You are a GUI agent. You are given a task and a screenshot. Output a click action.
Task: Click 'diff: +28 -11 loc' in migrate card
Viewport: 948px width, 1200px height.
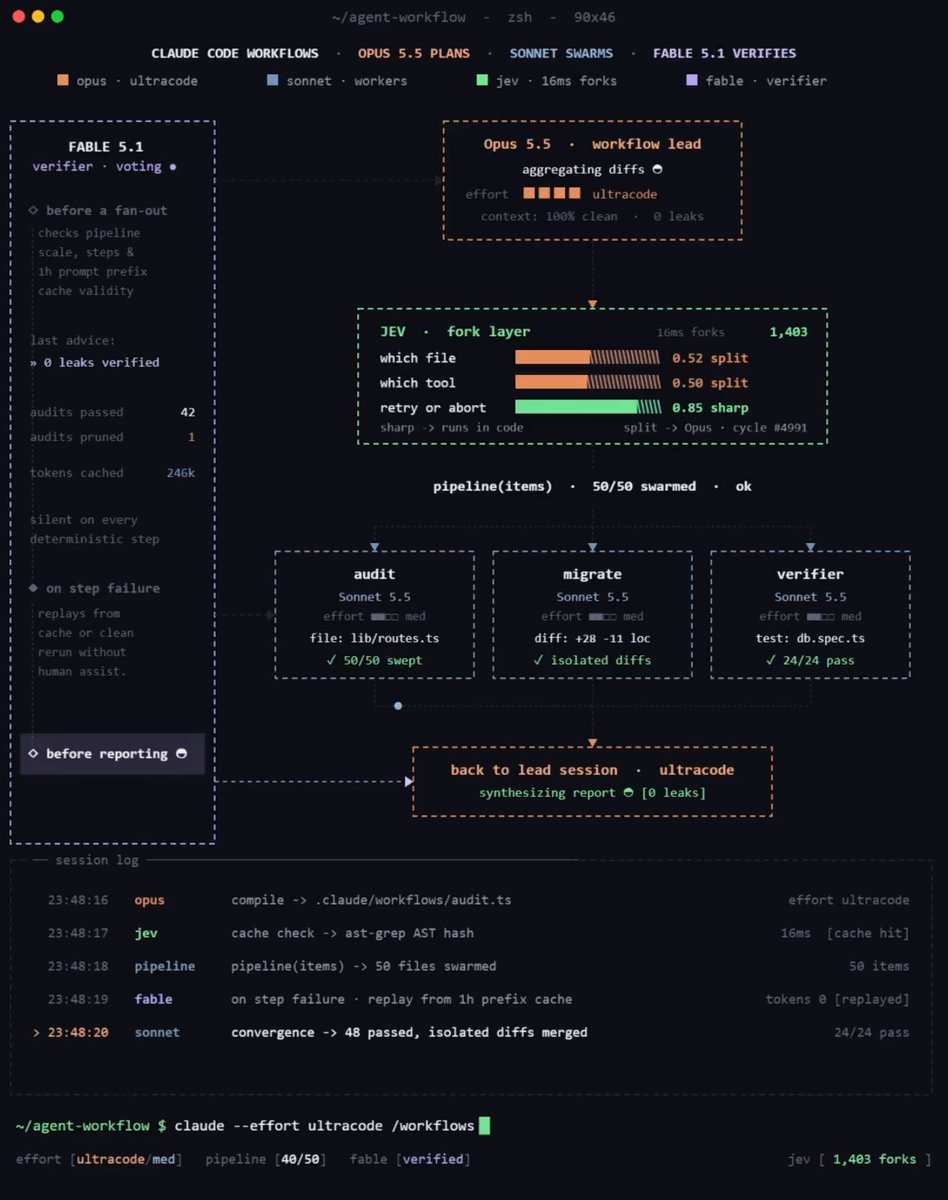click(592, 638)
